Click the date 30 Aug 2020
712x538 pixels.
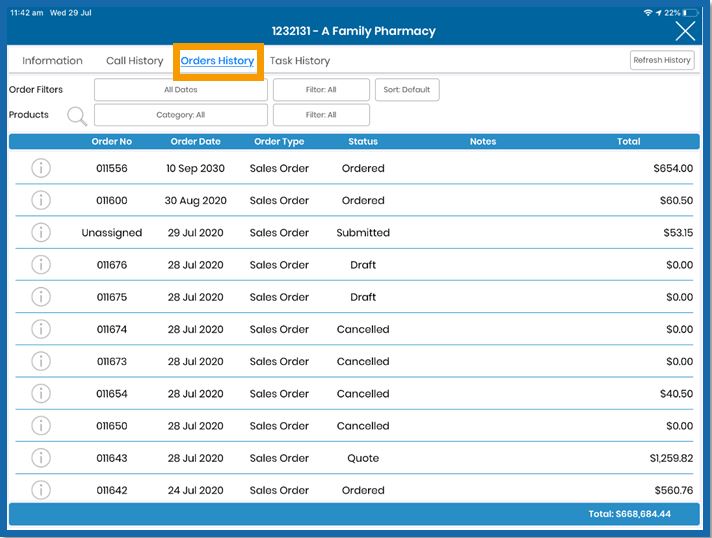195,201
